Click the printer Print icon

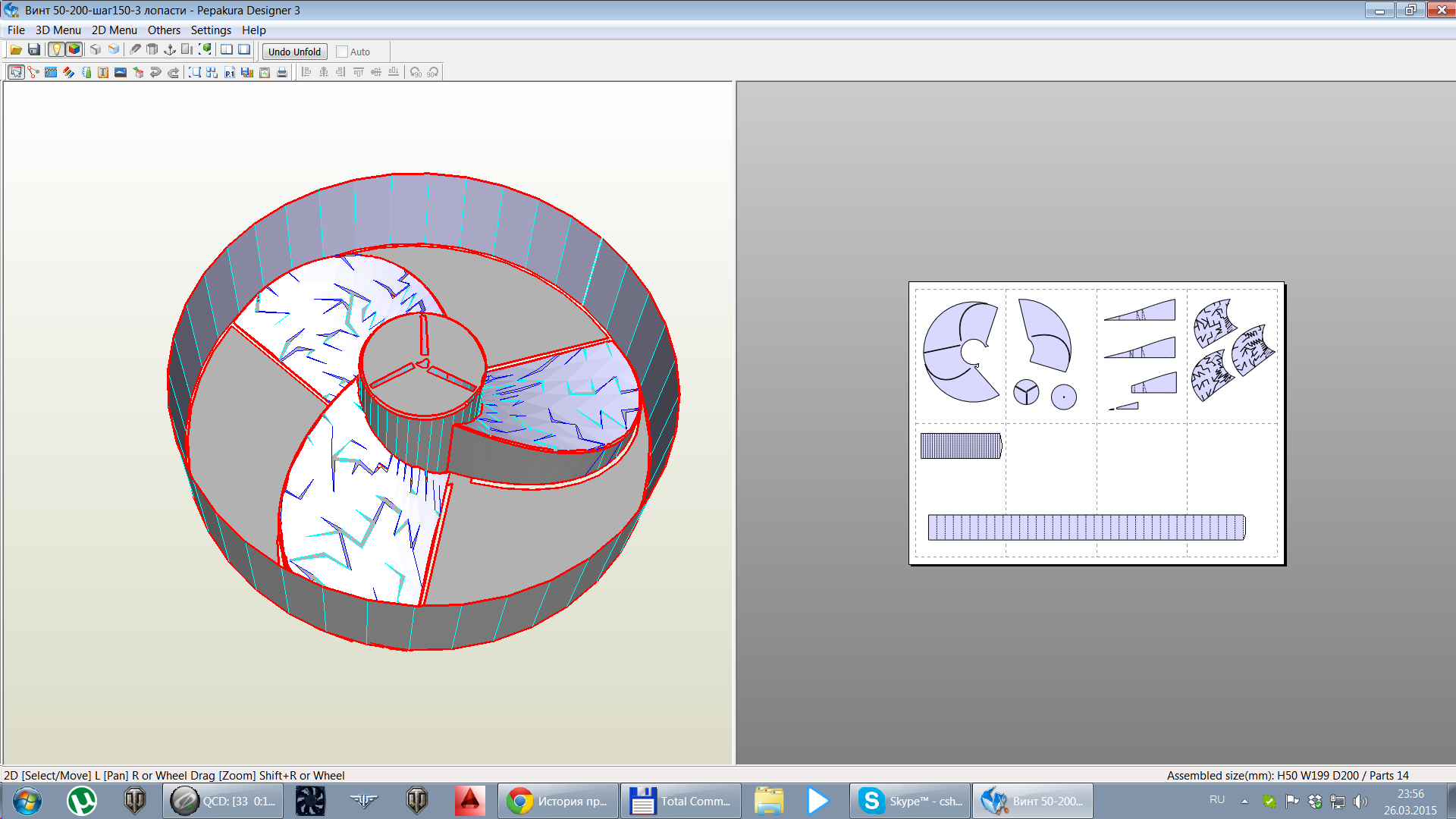[x=282, y=73]
